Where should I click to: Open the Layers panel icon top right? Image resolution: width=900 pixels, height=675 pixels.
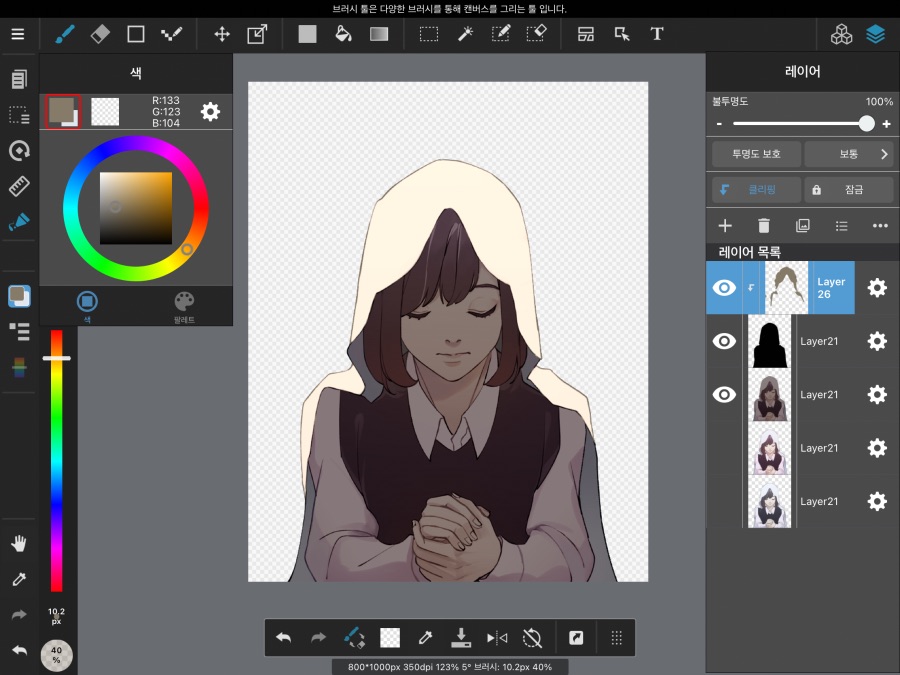pyautogui.click(x=876, y=33)
